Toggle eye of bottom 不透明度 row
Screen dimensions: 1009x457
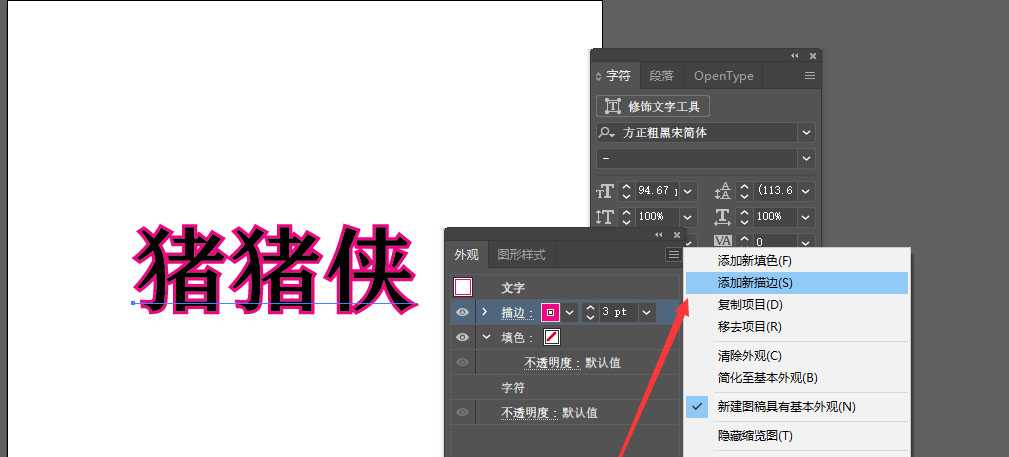point(462,413)
